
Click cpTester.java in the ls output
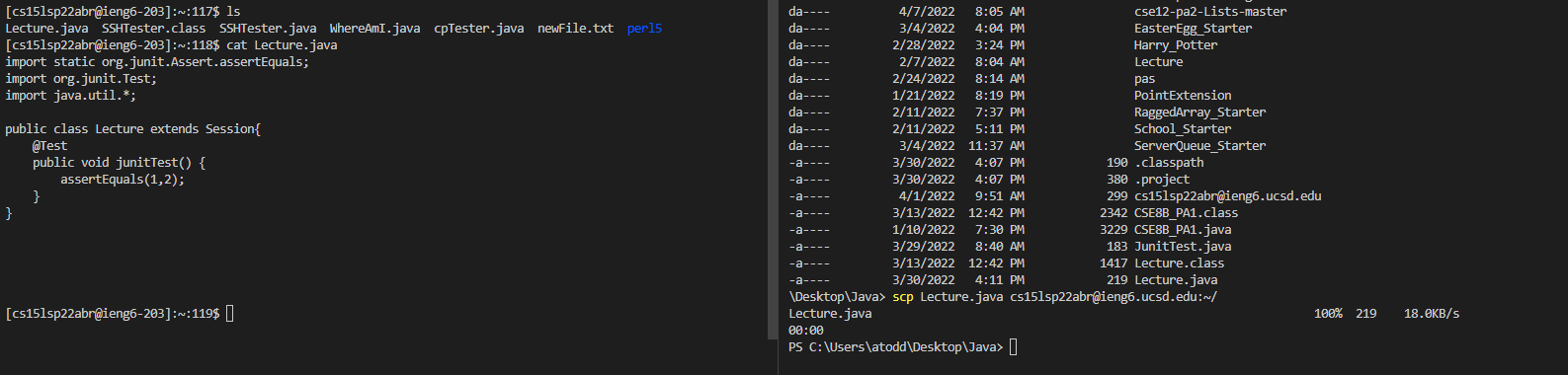pyautogui.click(x=479, y=29)
